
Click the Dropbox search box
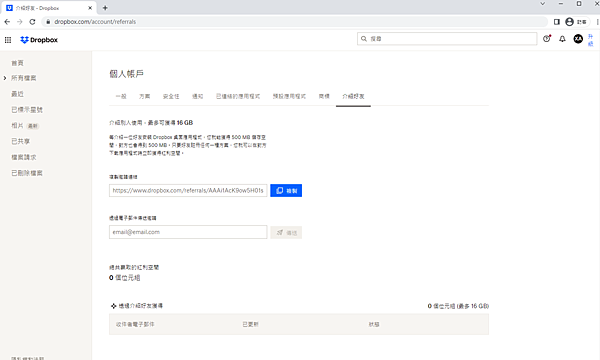pyautogui.click(x=447, y=39)
